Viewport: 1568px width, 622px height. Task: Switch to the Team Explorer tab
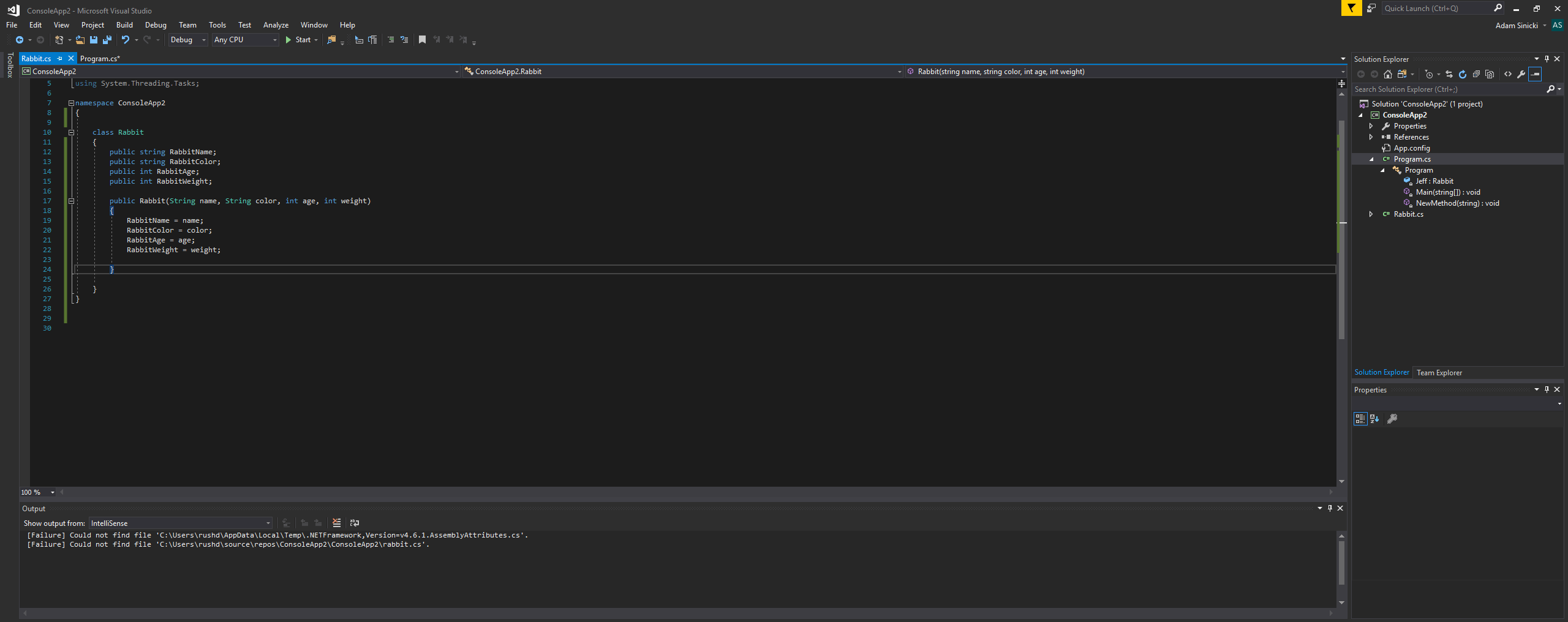[1439, 373]
